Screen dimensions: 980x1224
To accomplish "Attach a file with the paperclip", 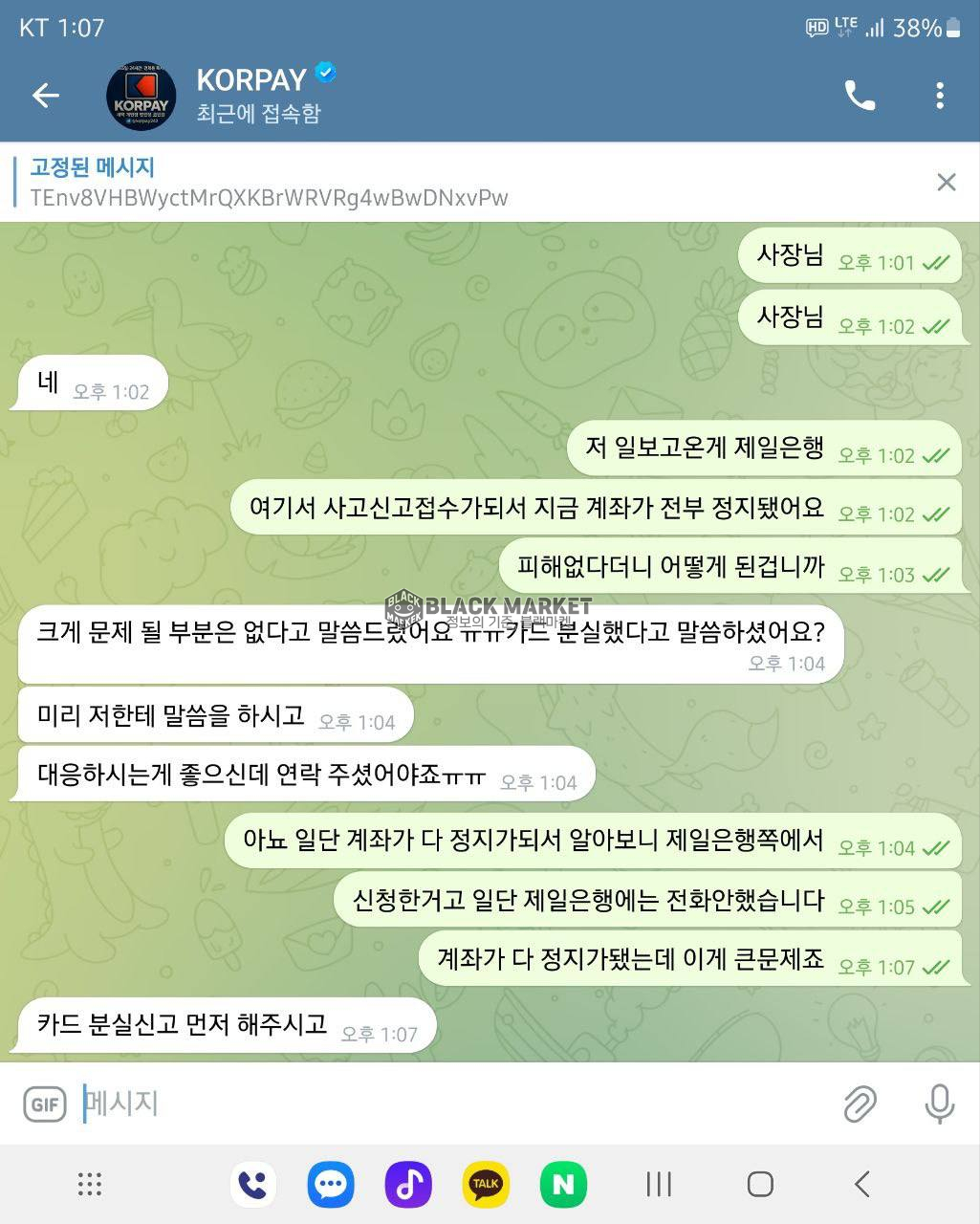I will point(860,1104).
